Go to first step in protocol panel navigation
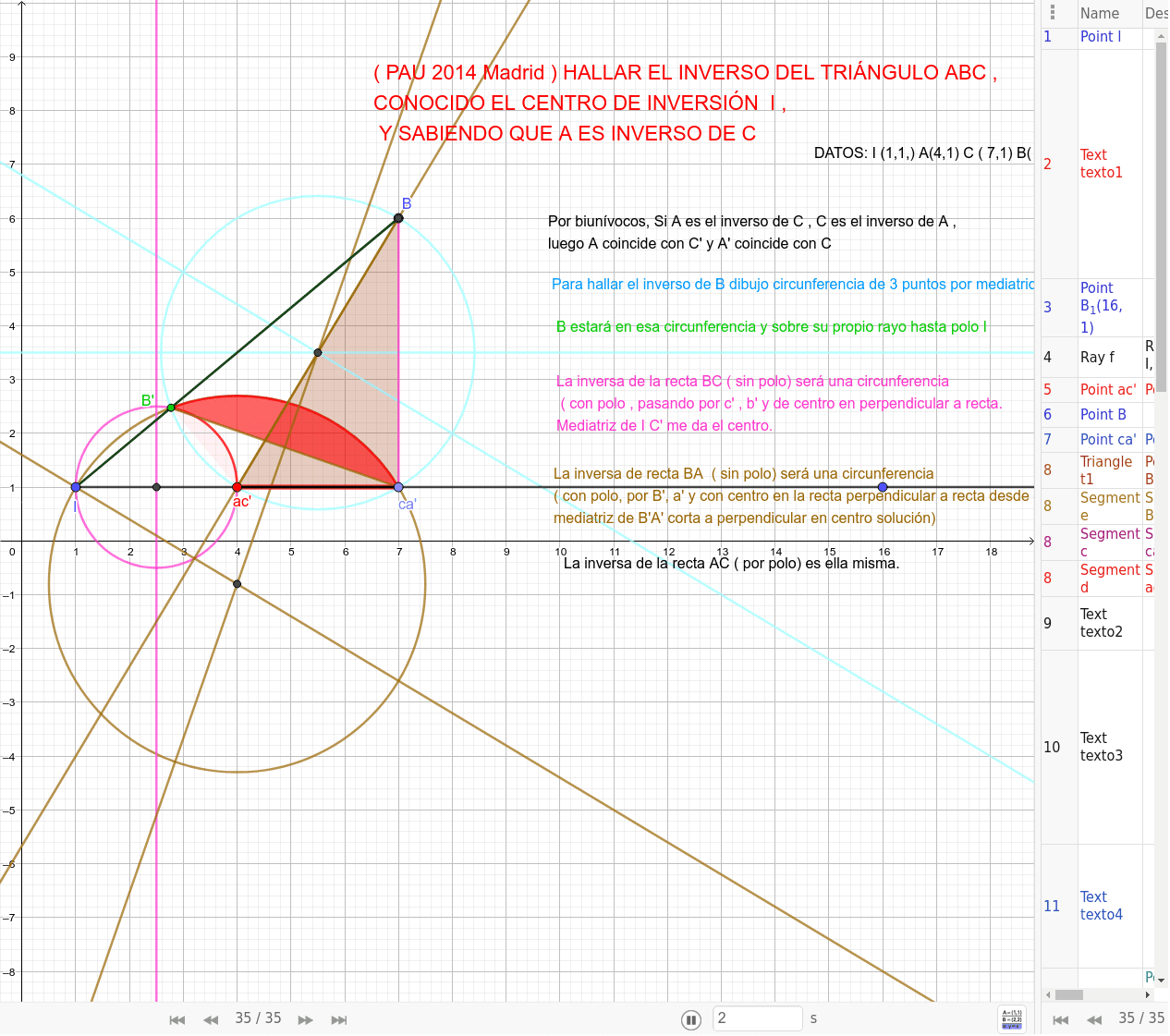 [1061, 1019]
